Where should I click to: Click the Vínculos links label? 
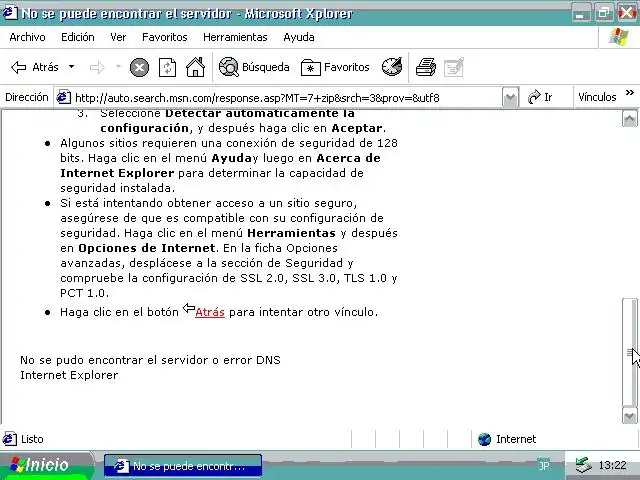[597, 98]
